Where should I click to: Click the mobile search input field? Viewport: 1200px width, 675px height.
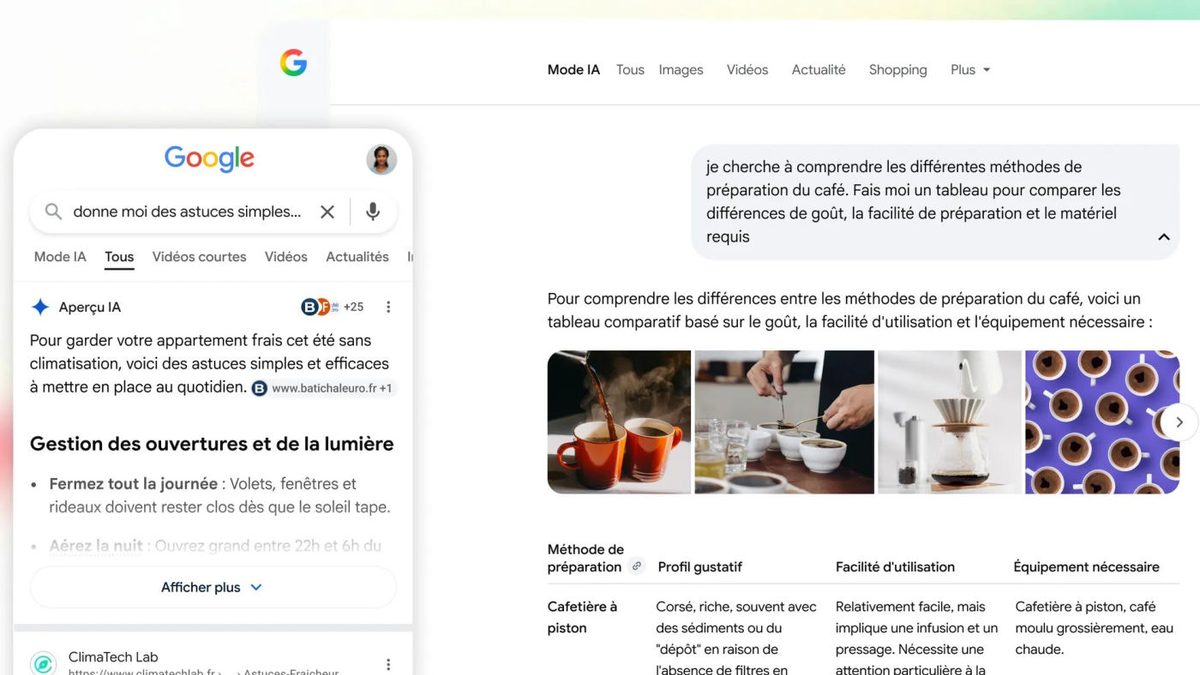pyautogui.click(x=187, y=212)
